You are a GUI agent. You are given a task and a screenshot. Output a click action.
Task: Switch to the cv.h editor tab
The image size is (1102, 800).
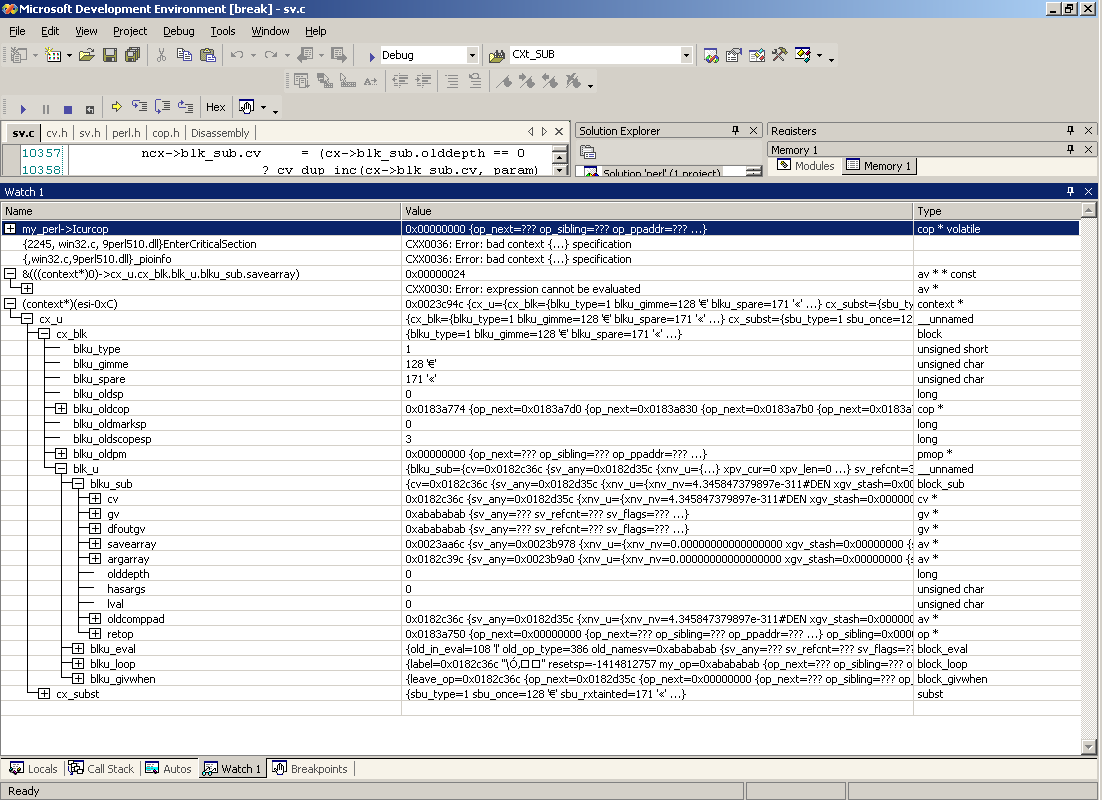(57, 133)
